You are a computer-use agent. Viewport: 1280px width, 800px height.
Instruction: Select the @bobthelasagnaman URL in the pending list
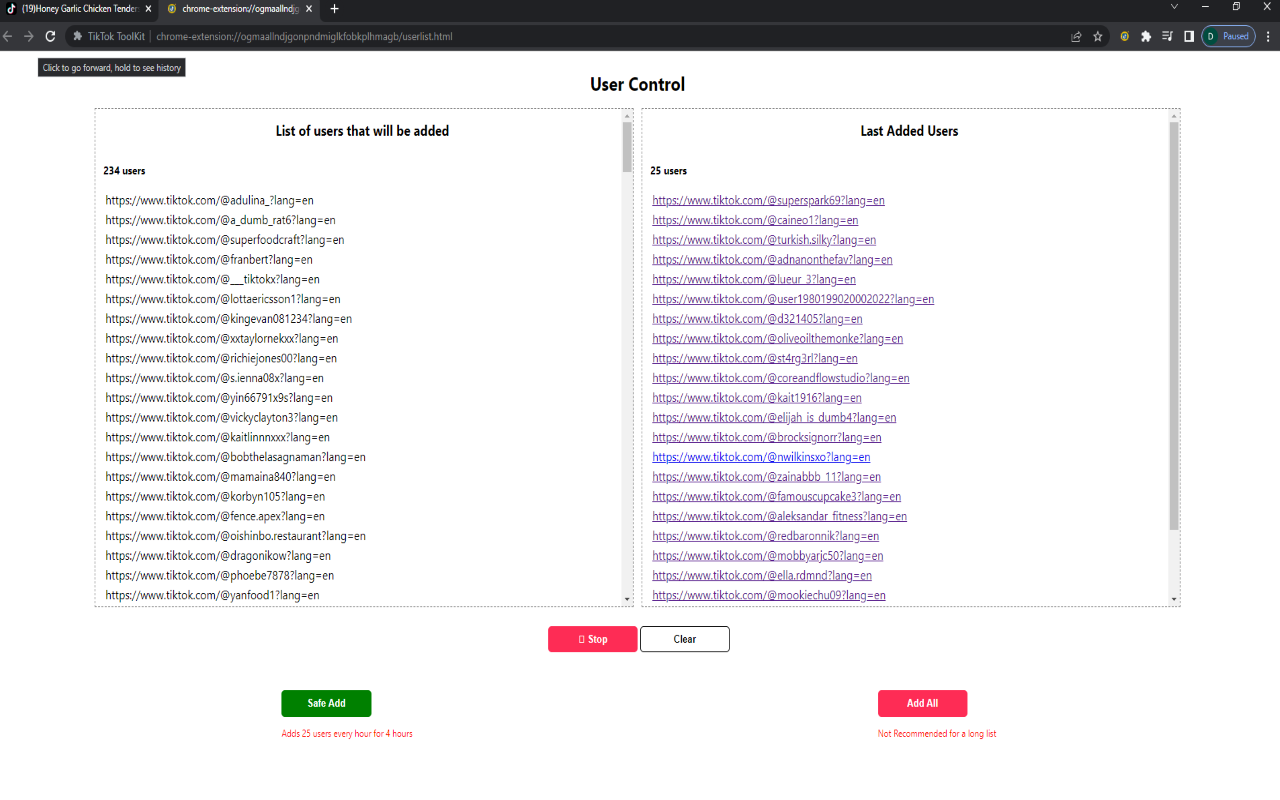click(235, 457)
